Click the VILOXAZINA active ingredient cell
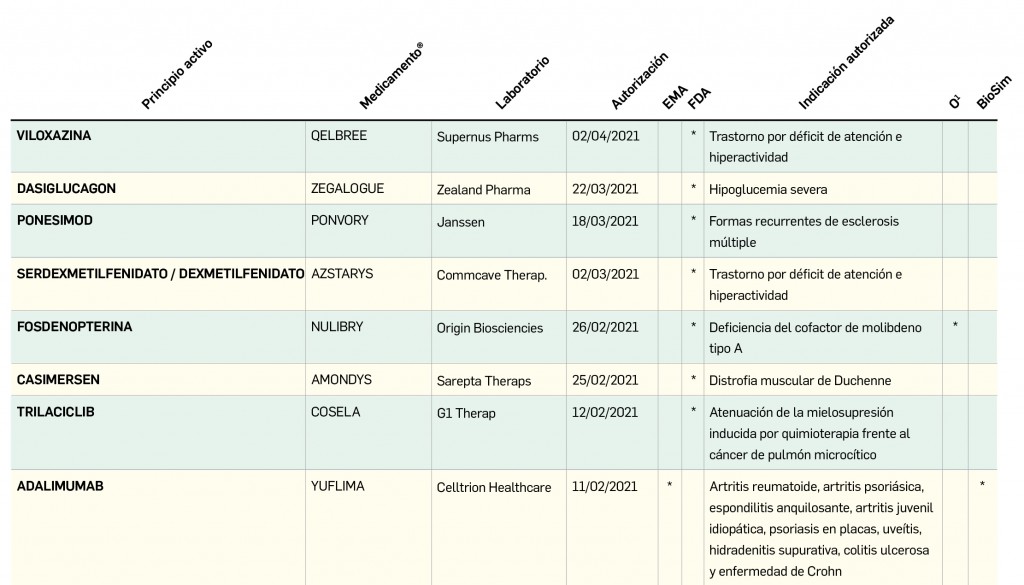Viewport: 1024px width, 585px height. [x=54, y=136]
